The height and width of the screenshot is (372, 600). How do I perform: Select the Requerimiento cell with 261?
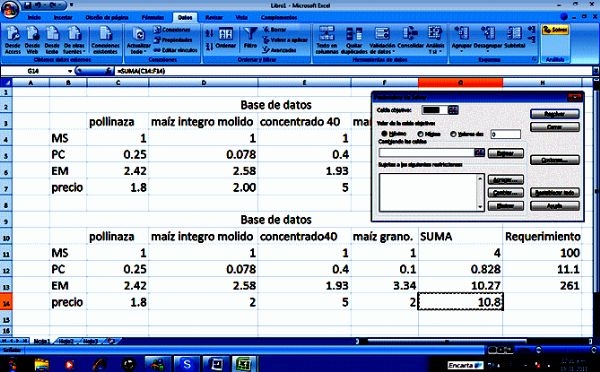tap(542, 286)
